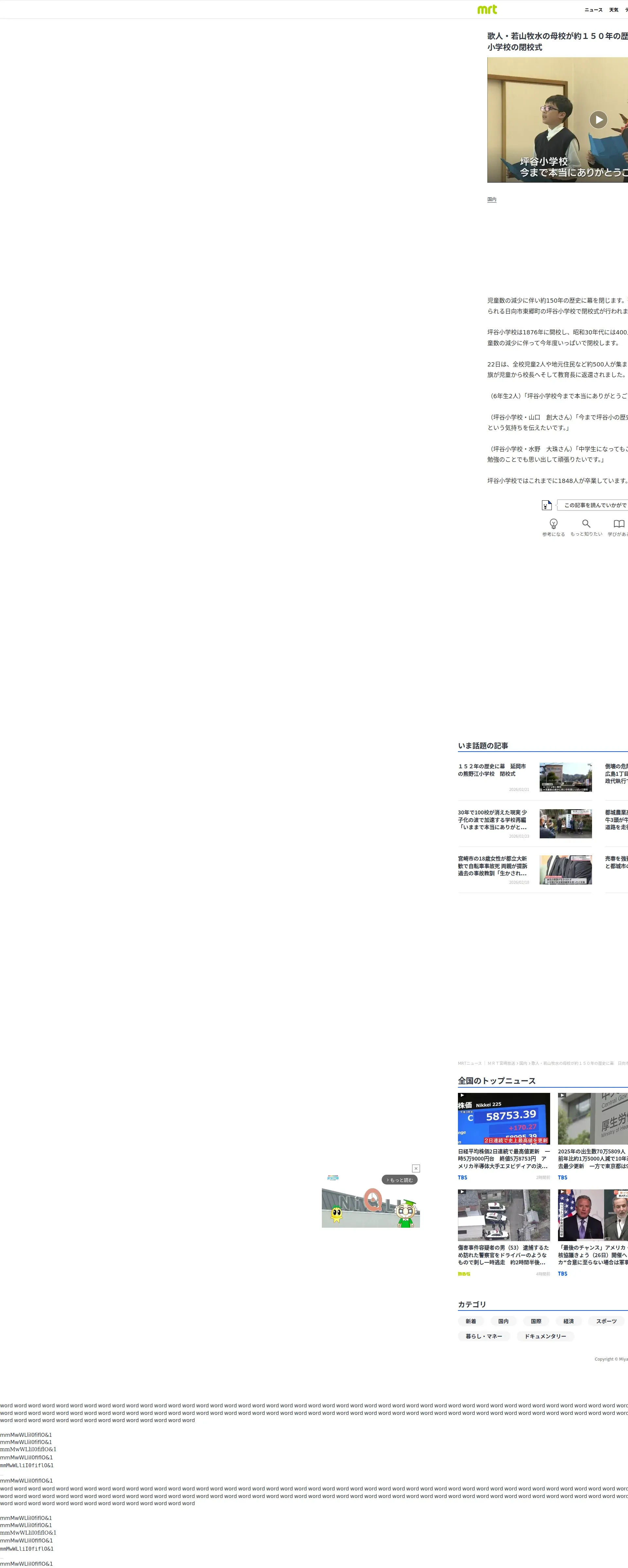The image size is (628, 1568).
Task: Select the 国際 category chip
Action: point(535,1321)
